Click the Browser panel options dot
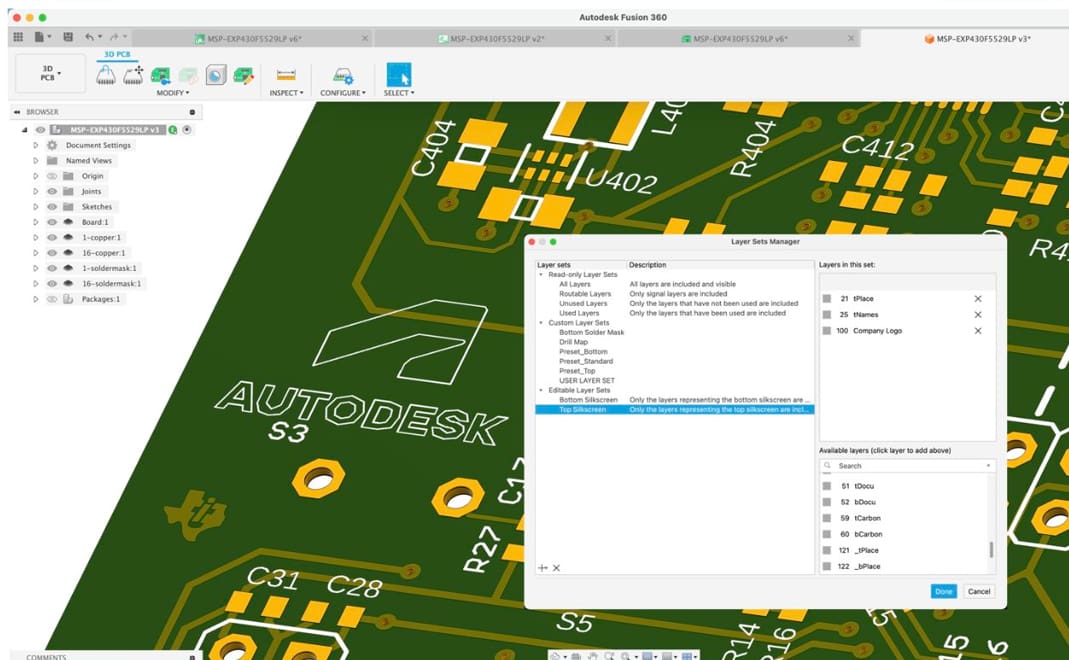Screen dimensions: 1069x660 click(192, 112)
